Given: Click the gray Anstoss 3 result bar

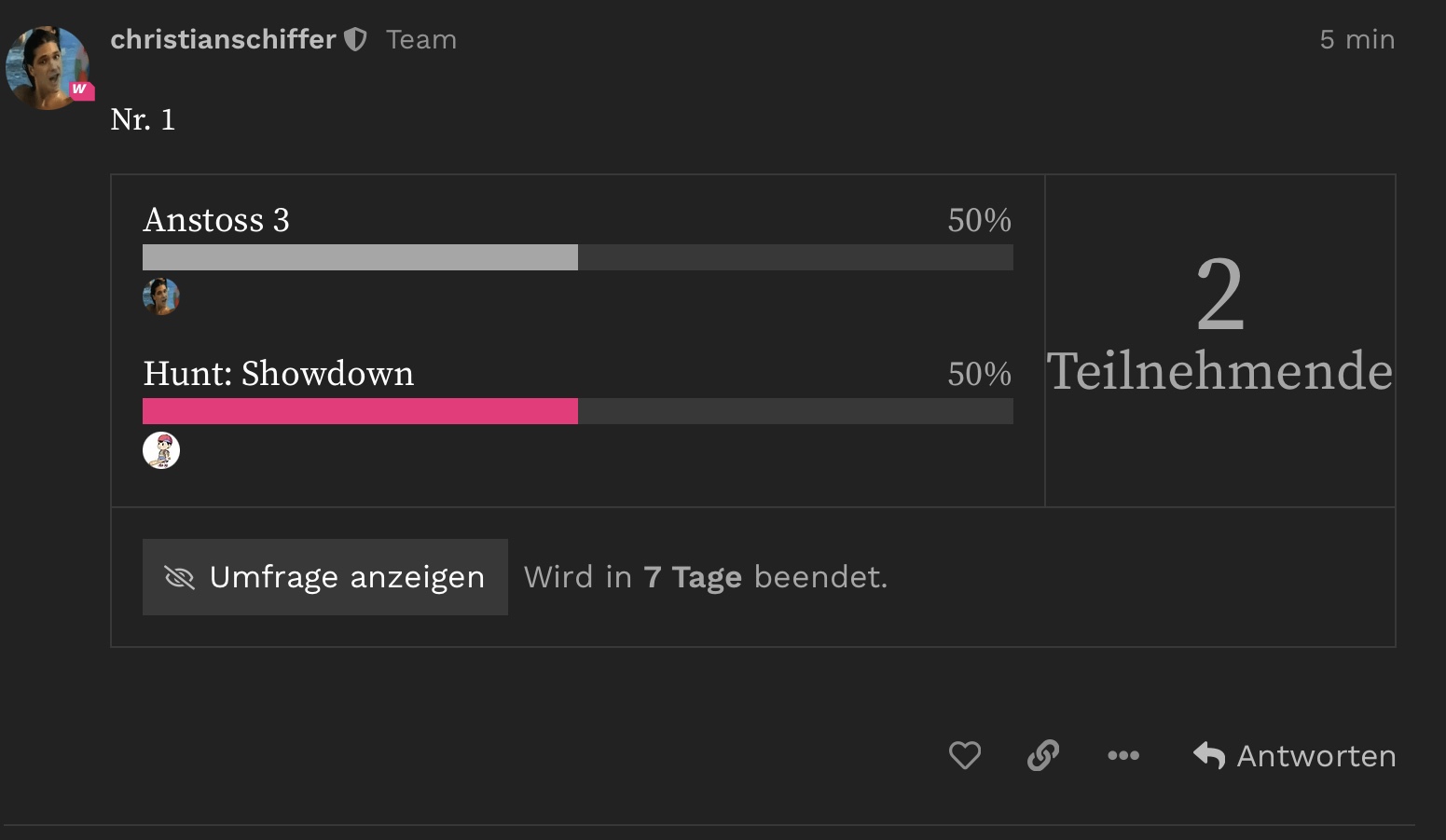Looking at the screenshot, I should click(x=360, y=257).
